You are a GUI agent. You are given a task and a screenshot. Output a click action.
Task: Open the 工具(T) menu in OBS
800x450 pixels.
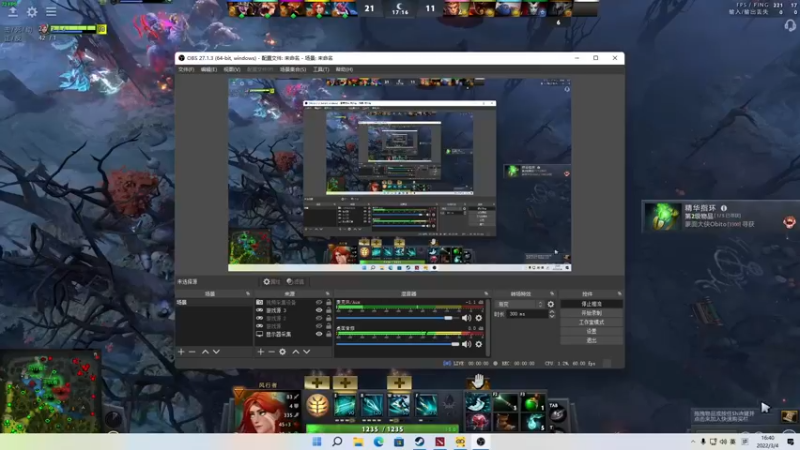pyautogui.click(x=321, y=69)
